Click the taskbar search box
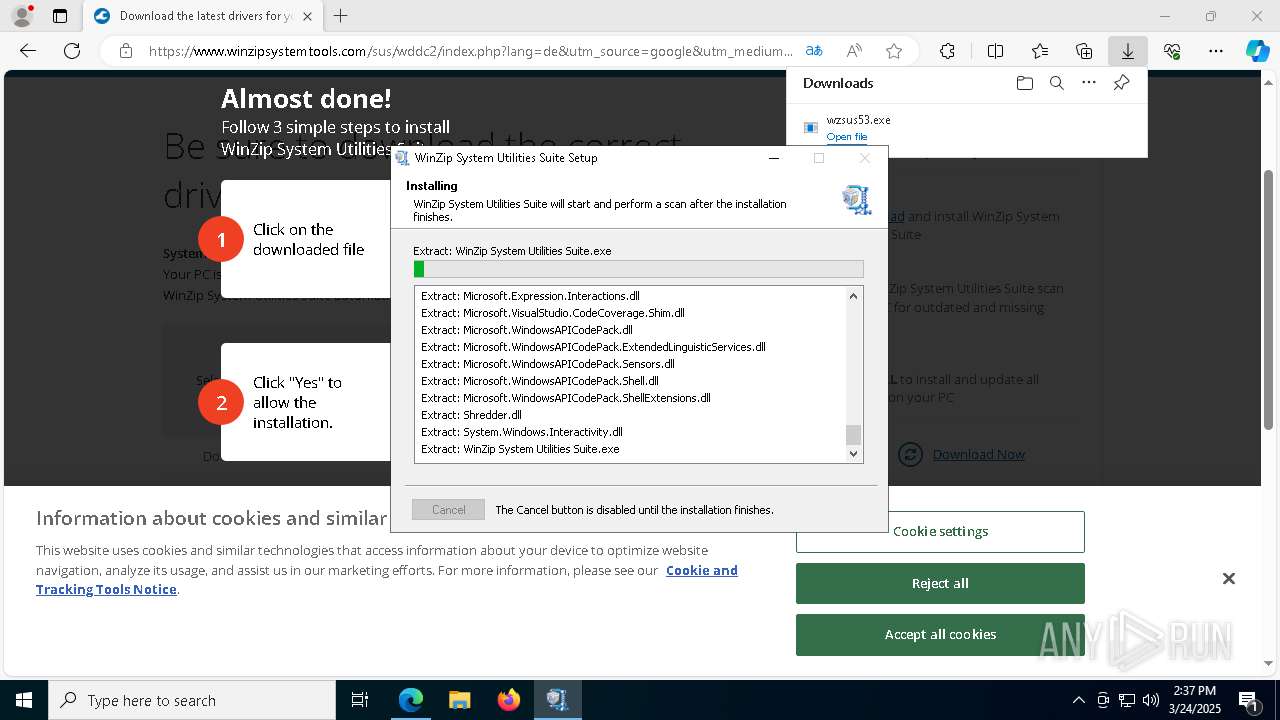 click(192, 700)
